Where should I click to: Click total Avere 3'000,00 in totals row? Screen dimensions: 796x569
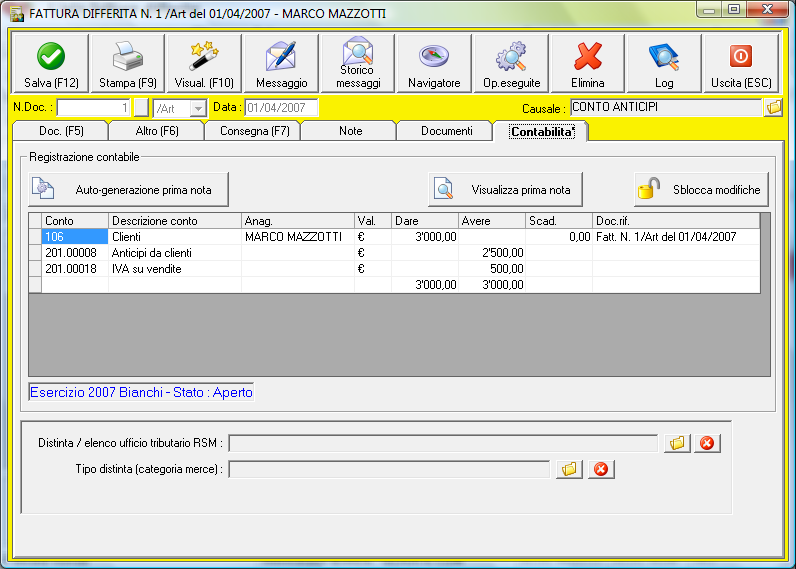(x=492, y=285)
